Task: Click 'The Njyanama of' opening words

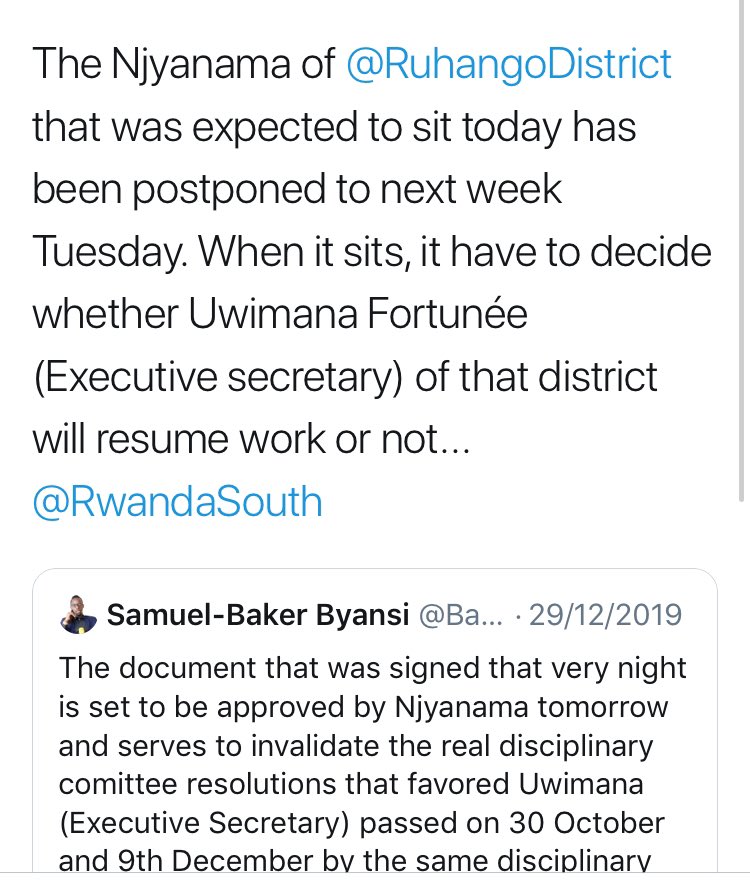Action: 184,63
